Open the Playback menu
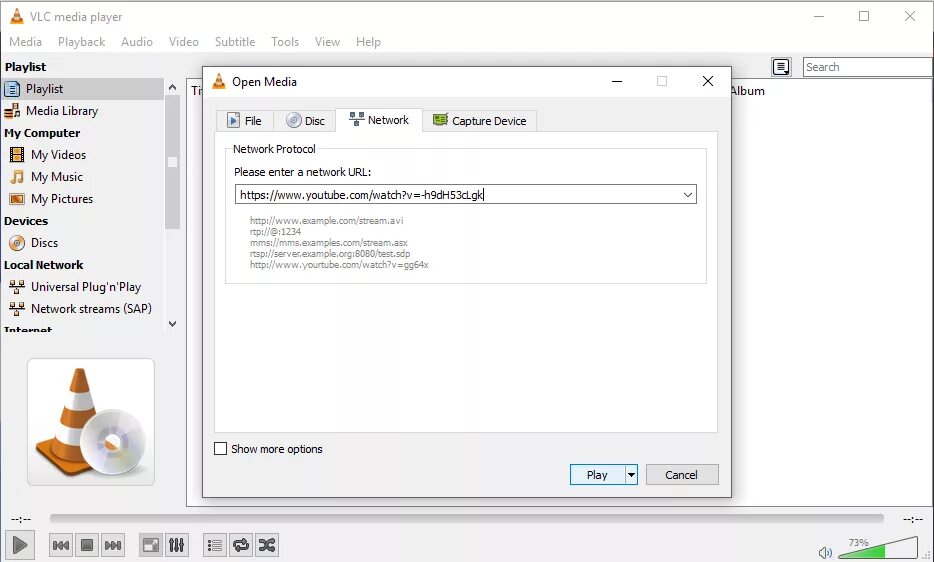The width and height of the screenshot is (934, 562). [x=82, y=42]
